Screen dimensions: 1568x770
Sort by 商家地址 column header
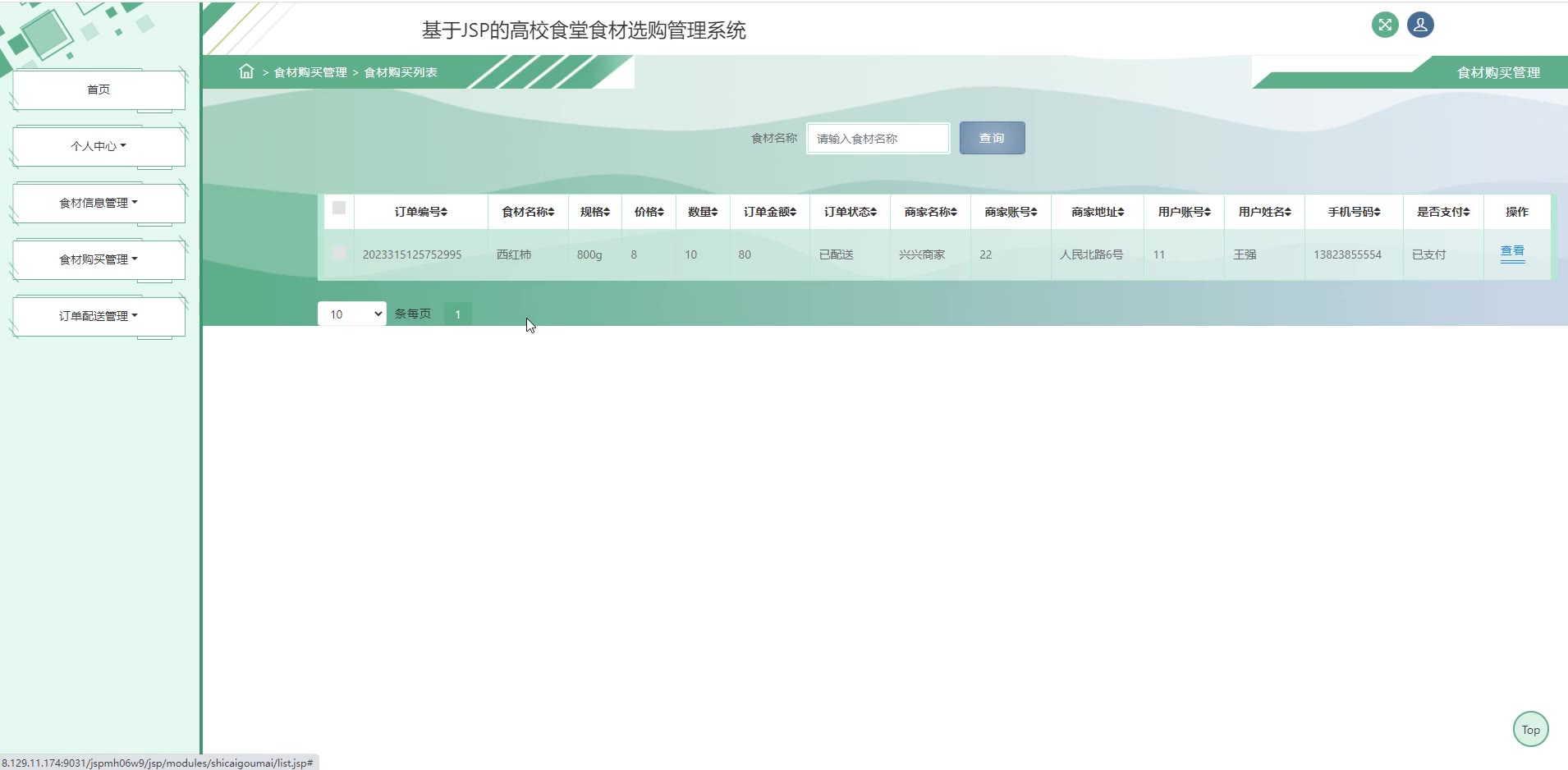pyautogui.click(x=1098, y=212)
